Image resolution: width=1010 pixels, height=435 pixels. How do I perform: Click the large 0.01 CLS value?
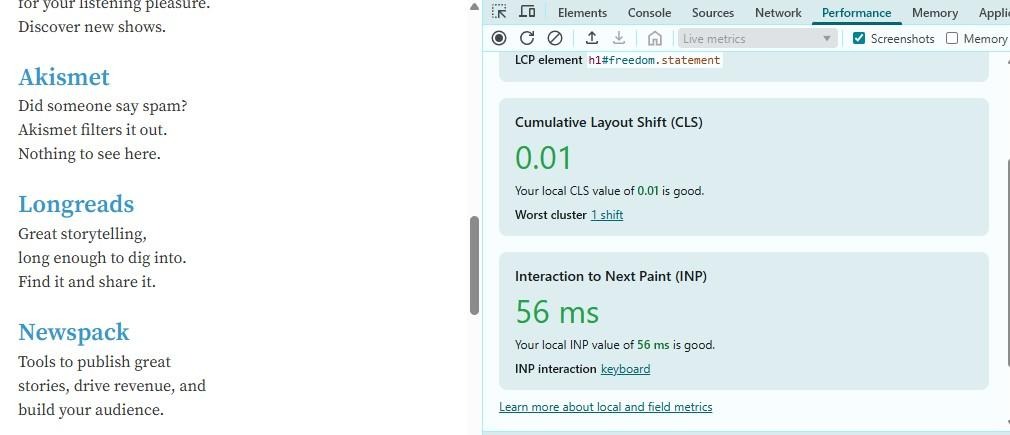[543, 158]
